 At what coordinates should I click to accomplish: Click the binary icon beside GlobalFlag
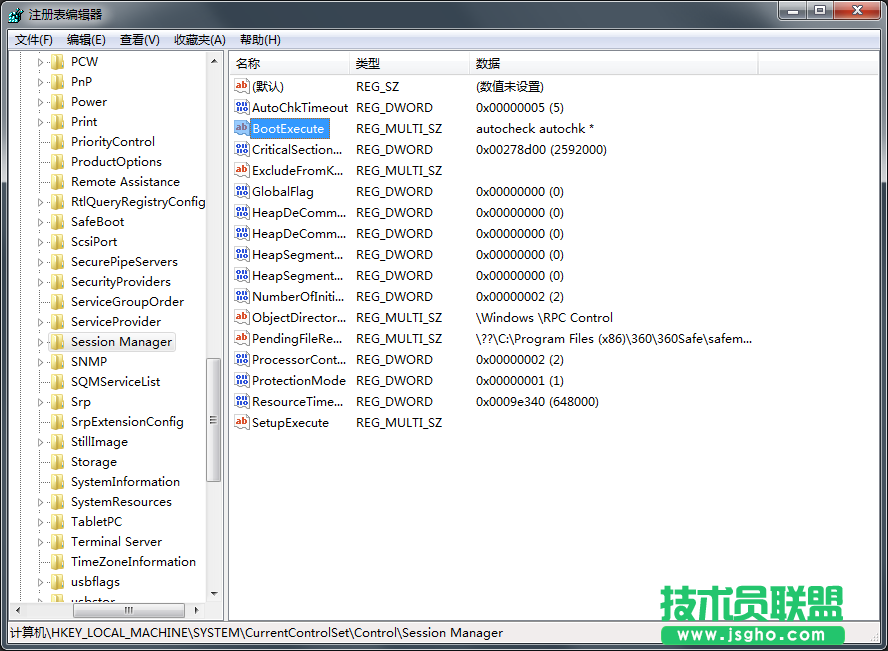[241, 191]
